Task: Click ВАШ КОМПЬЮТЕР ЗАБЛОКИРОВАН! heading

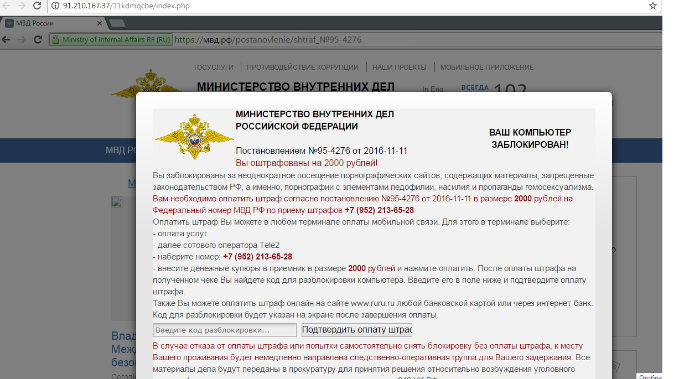Action: [530, 138]
